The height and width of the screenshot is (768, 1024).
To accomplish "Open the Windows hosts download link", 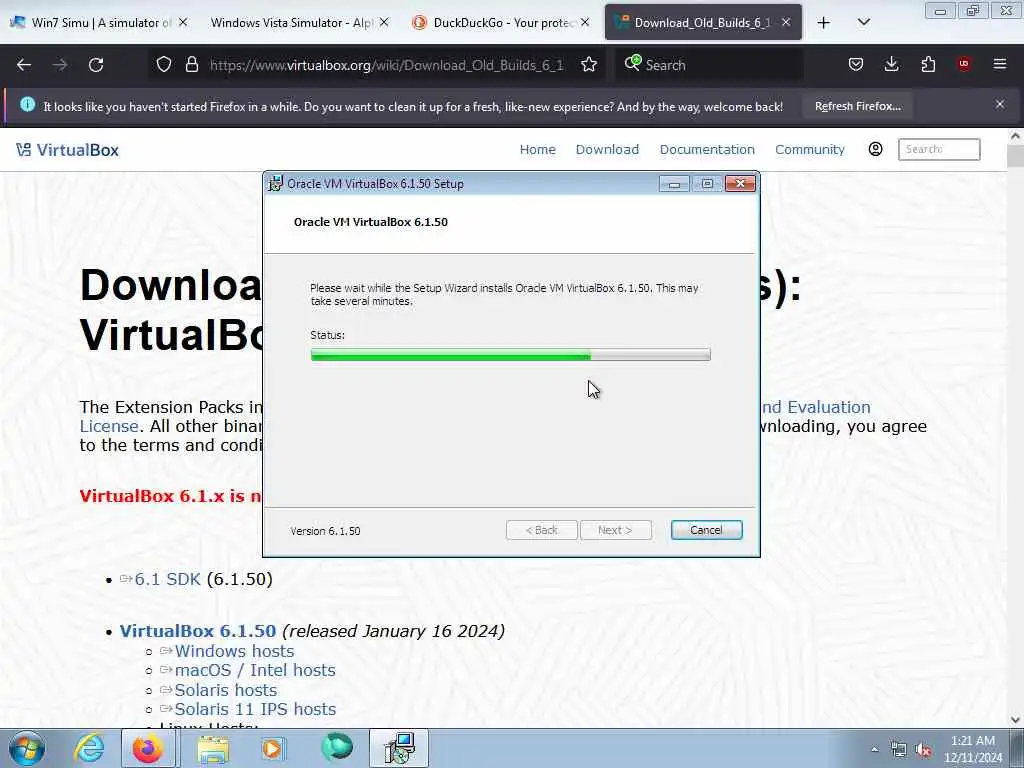I will [234, 651].
